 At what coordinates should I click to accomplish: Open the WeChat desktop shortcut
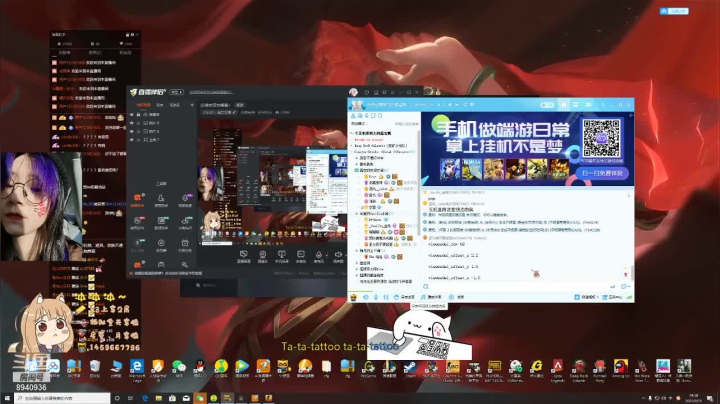(179, 366)
